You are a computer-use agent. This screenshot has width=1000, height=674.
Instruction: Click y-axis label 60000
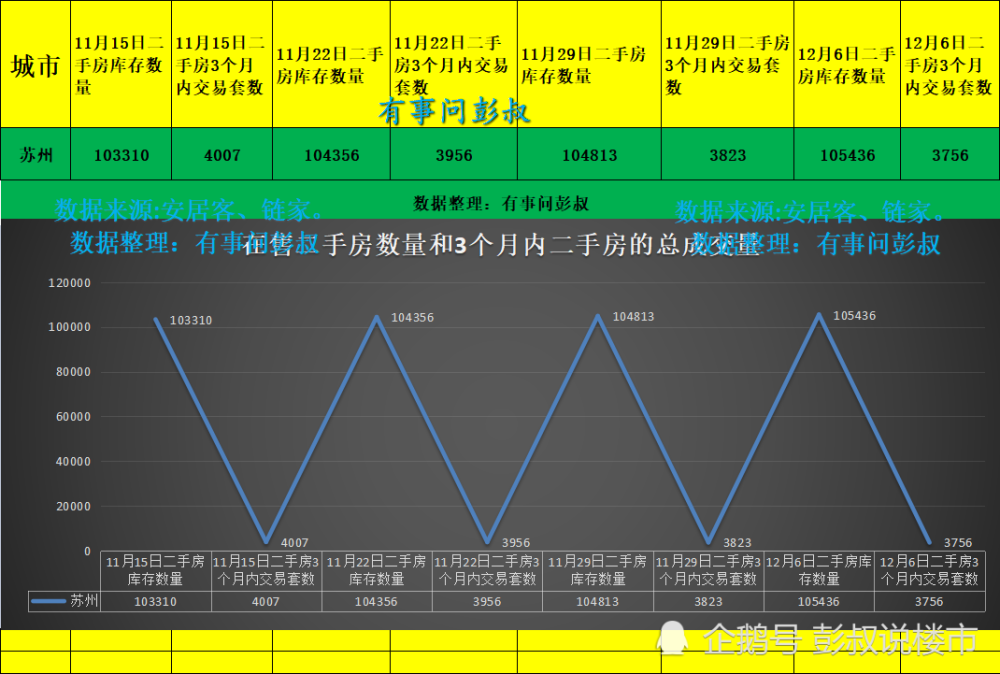[73, 416]
